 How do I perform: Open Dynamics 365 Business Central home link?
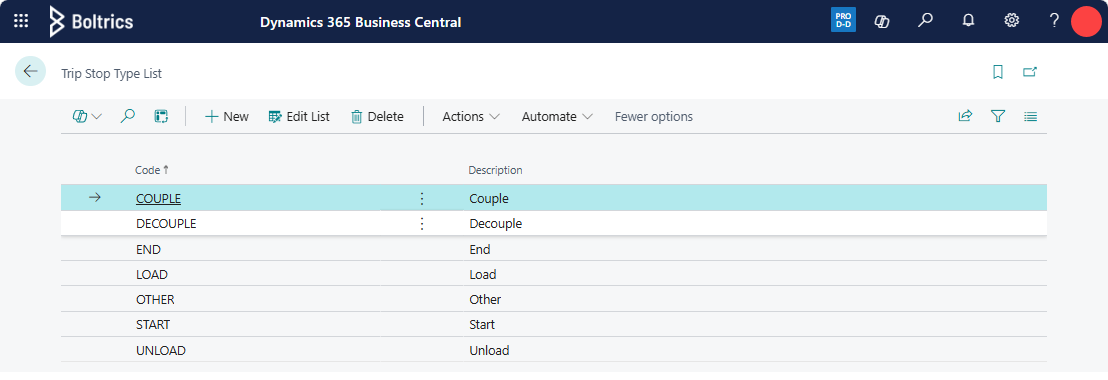click(x=360, y=22)
